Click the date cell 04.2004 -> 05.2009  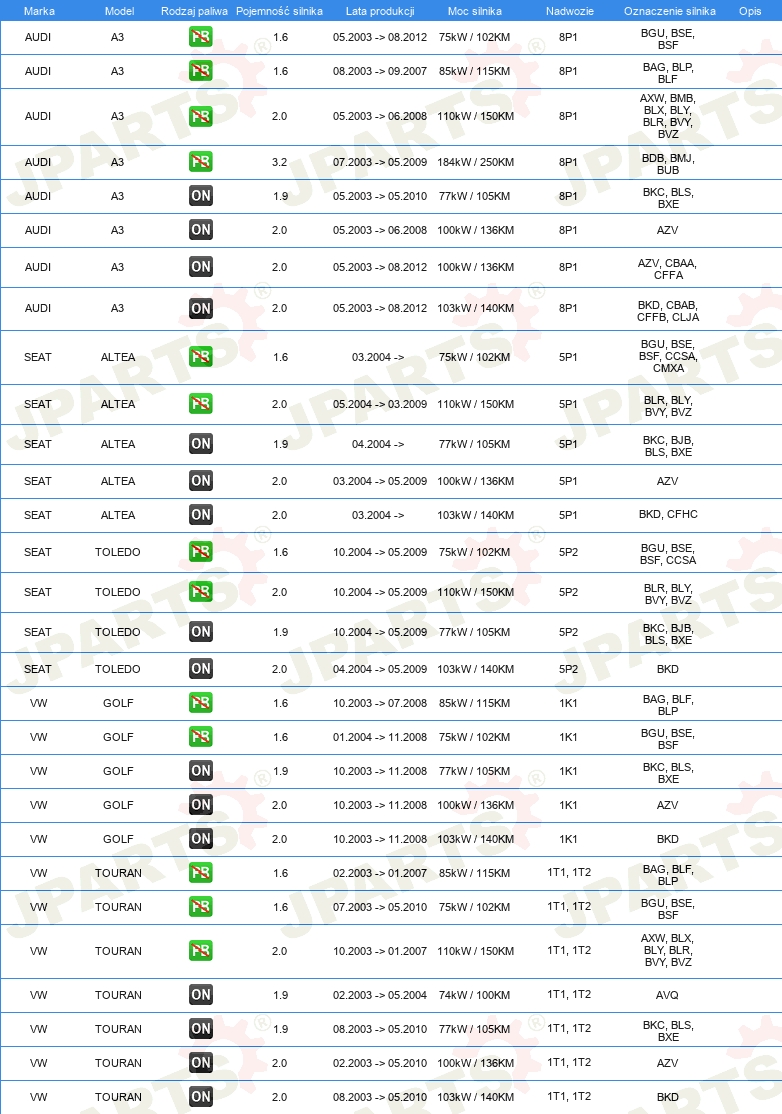click(380, 669)
